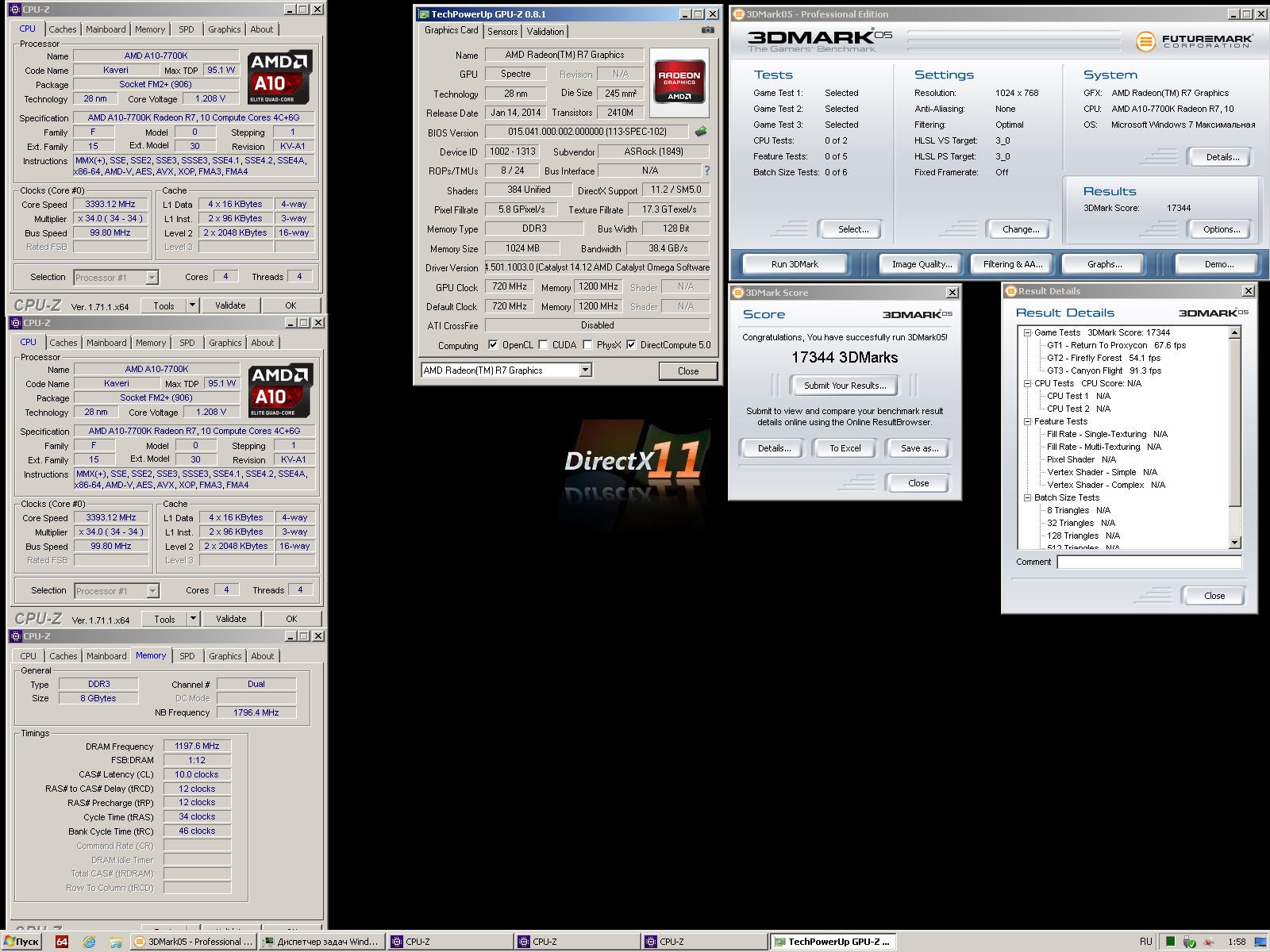Click the Result Details dialog title icon
The width and height of the screenshot is (1270, 952).
(x=1011, y=291)
